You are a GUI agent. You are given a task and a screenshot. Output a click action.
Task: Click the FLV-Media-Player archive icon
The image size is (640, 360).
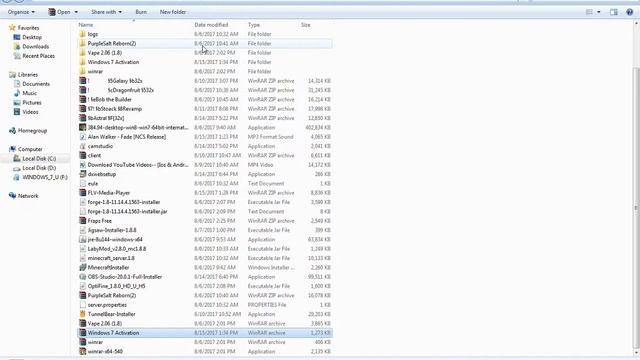(x=82, y=193)
